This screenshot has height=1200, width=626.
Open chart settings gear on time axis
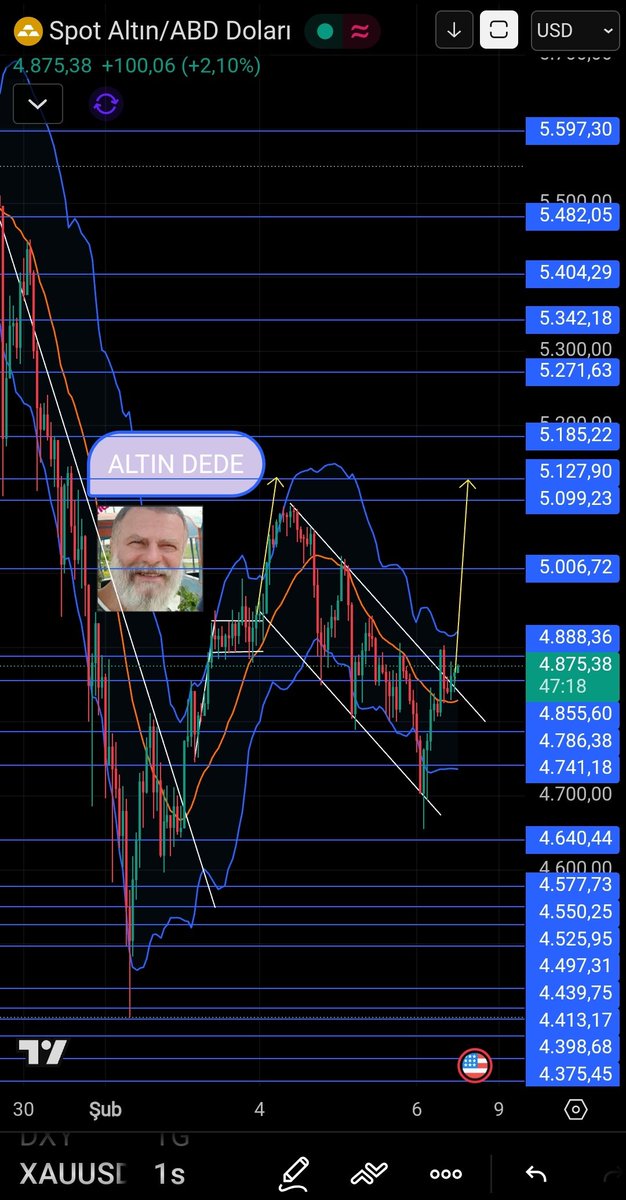(x=576, y=1109)
